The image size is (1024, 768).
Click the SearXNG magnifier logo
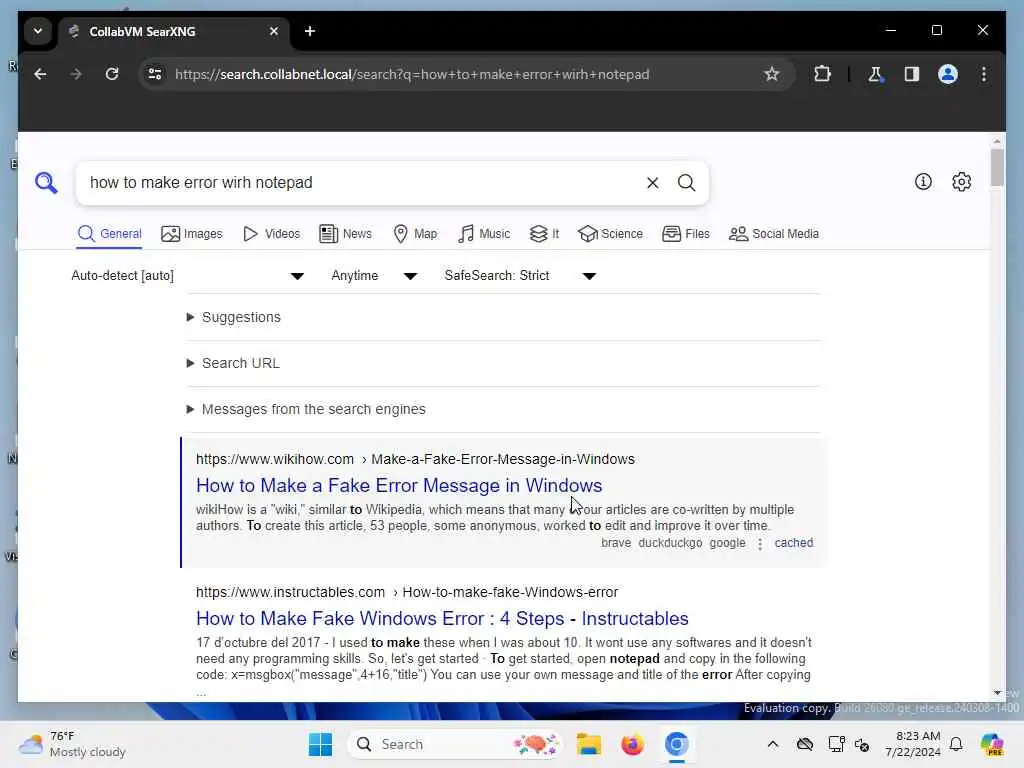46,183
